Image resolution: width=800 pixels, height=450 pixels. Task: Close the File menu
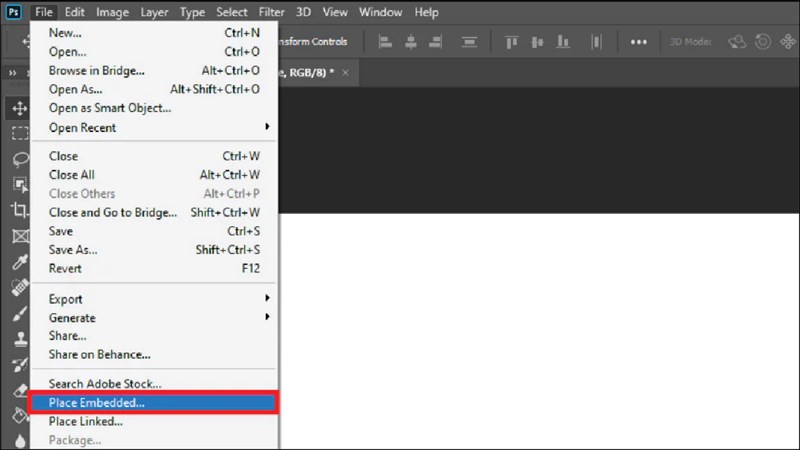pyautogui.click(x=44, y=12)
